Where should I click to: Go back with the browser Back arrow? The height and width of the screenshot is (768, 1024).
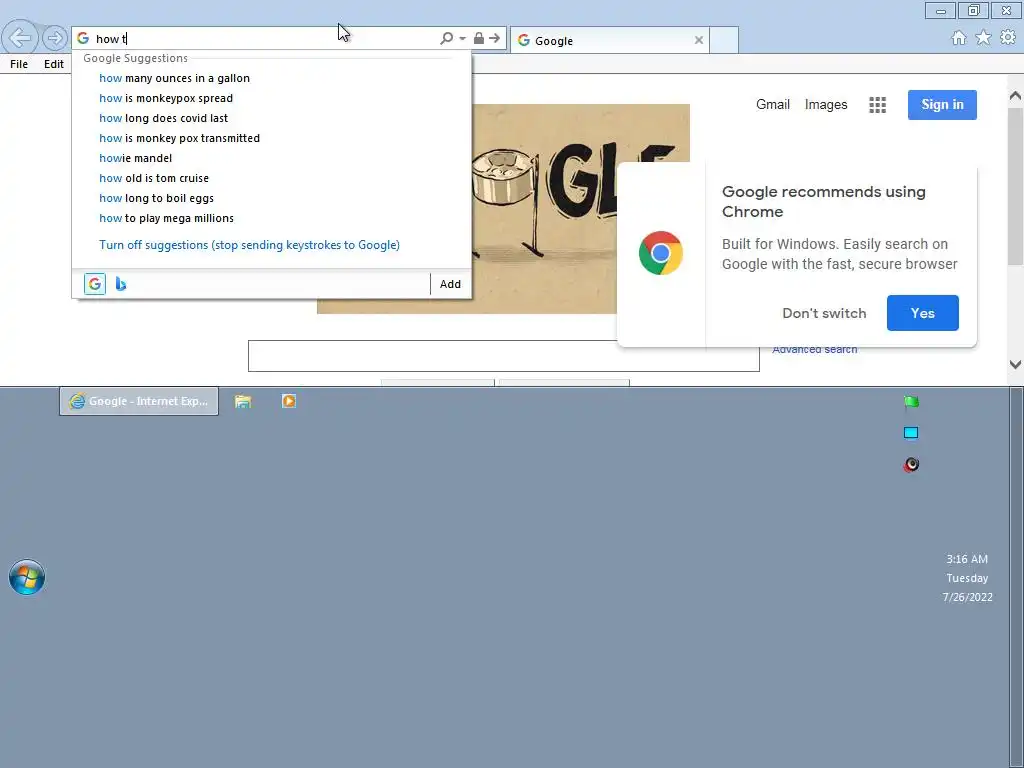20,38
